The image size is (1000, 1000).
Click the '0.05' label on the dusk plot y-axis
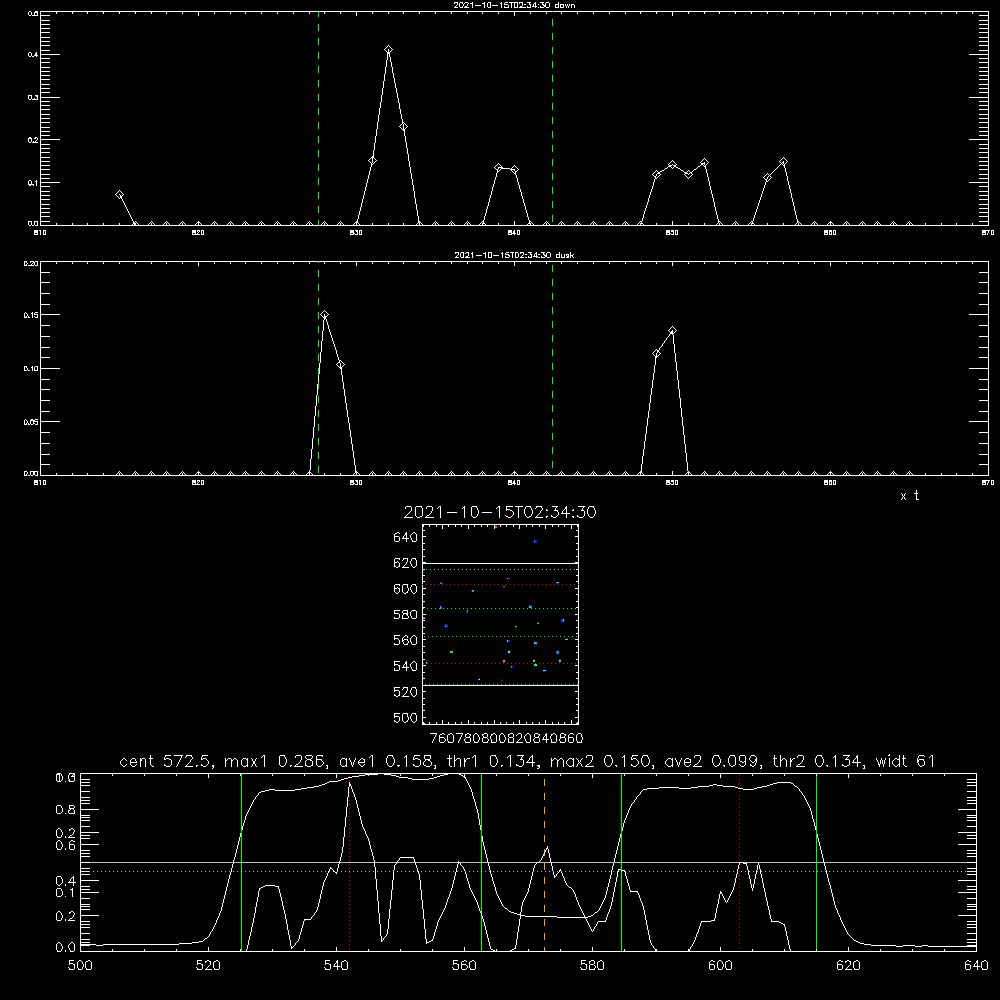tap(33, 422)
